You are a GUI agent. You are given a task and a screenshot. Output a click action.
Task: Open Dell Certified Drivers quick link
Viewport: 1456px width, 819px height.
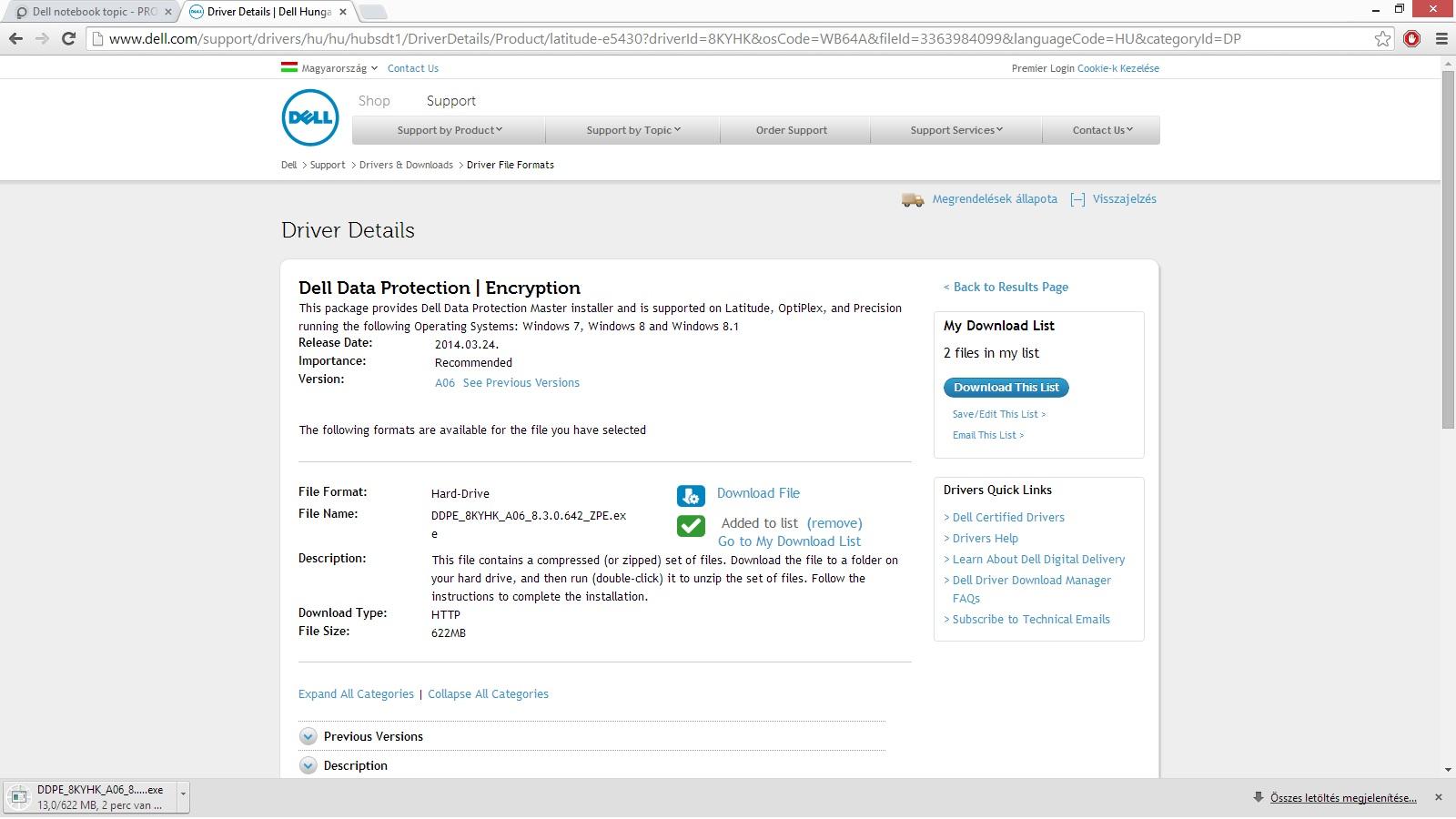point(1008,517)
